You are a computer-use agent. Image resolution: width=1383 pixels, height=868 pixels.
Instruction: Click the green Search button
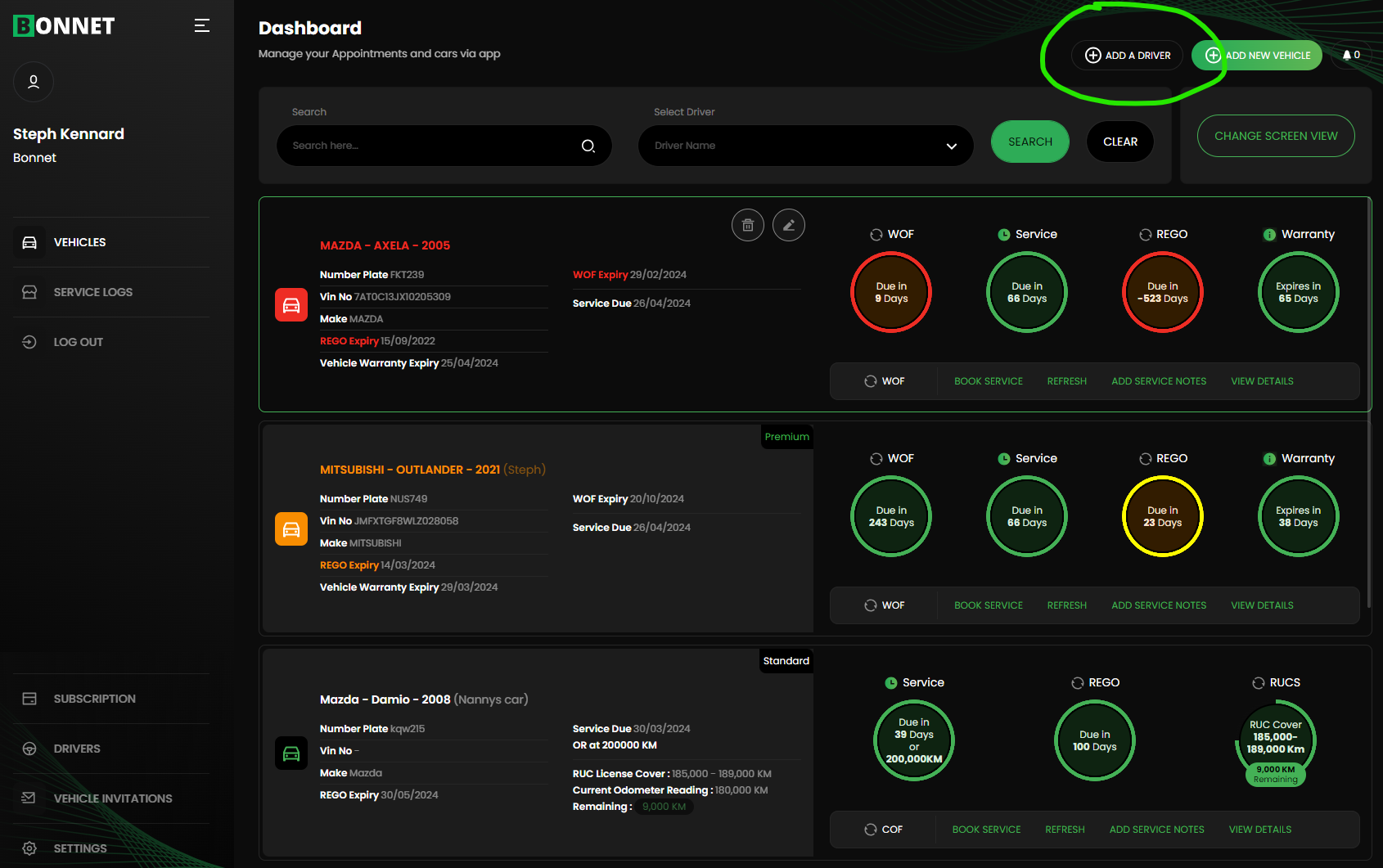1030,142
